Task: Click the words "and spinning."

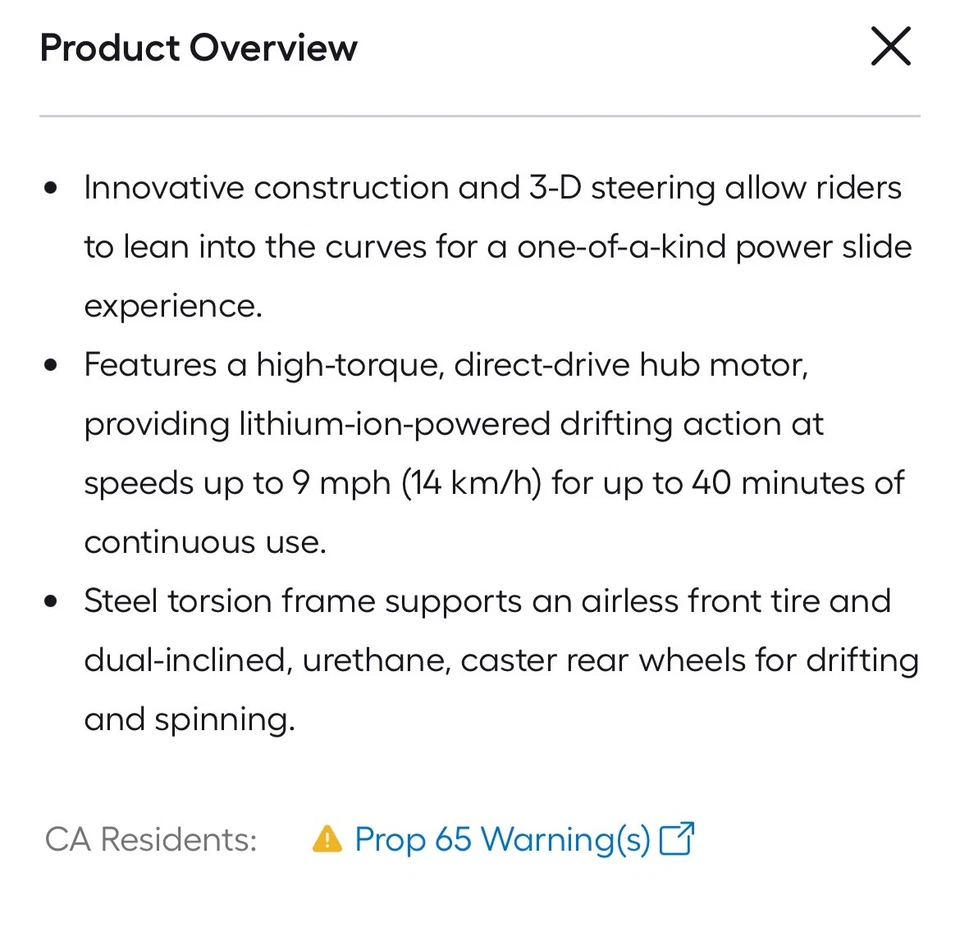Action: (190, 719)
